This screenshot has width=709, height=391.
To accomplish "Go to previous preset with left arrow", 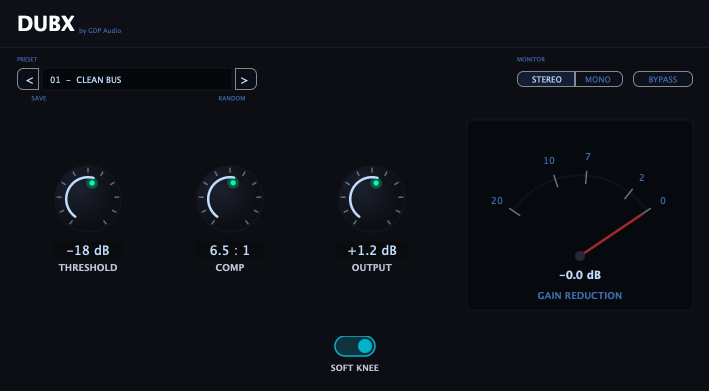I will click(28, 80).
